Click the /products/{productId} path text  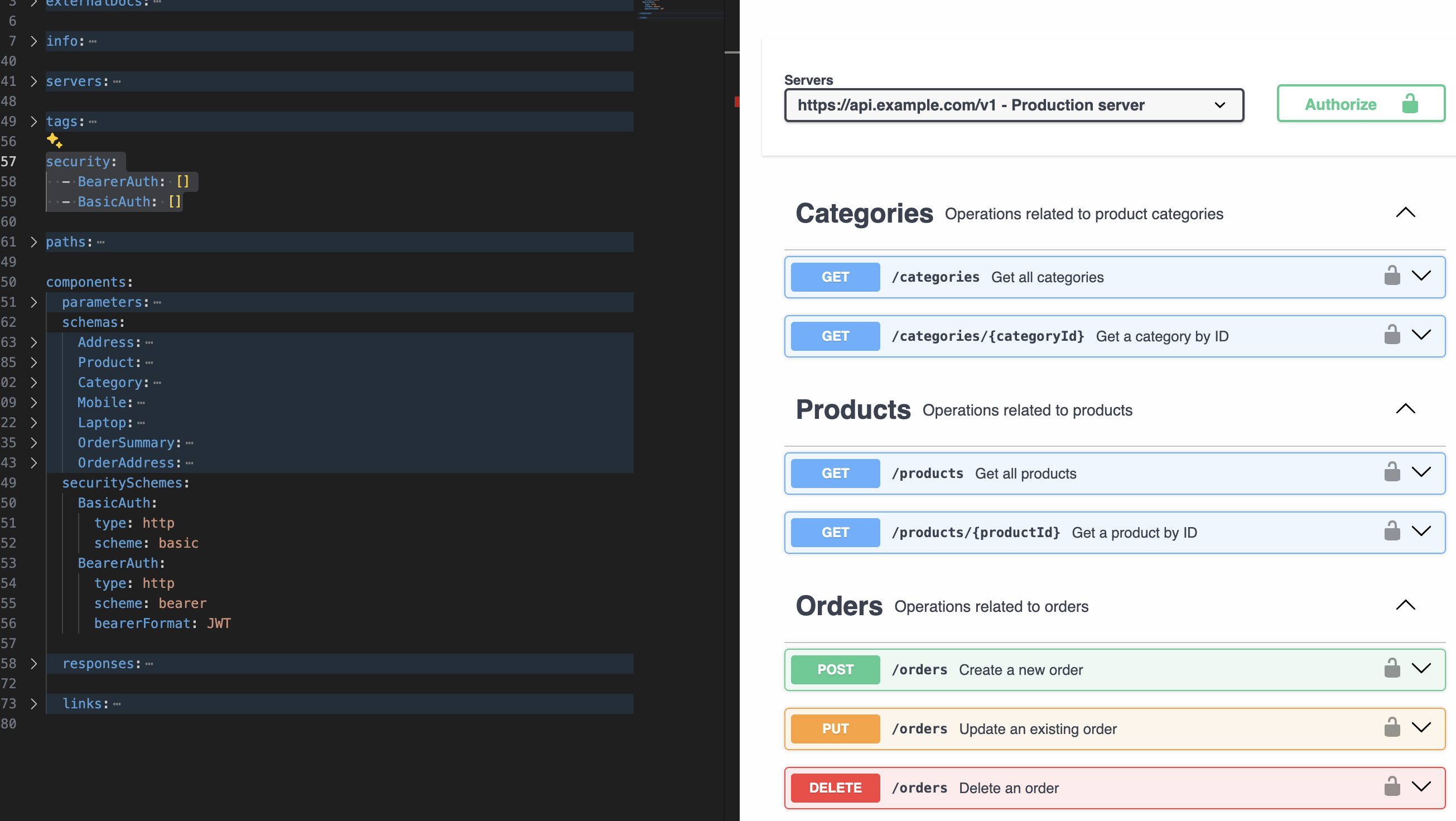tap(976, 532)
